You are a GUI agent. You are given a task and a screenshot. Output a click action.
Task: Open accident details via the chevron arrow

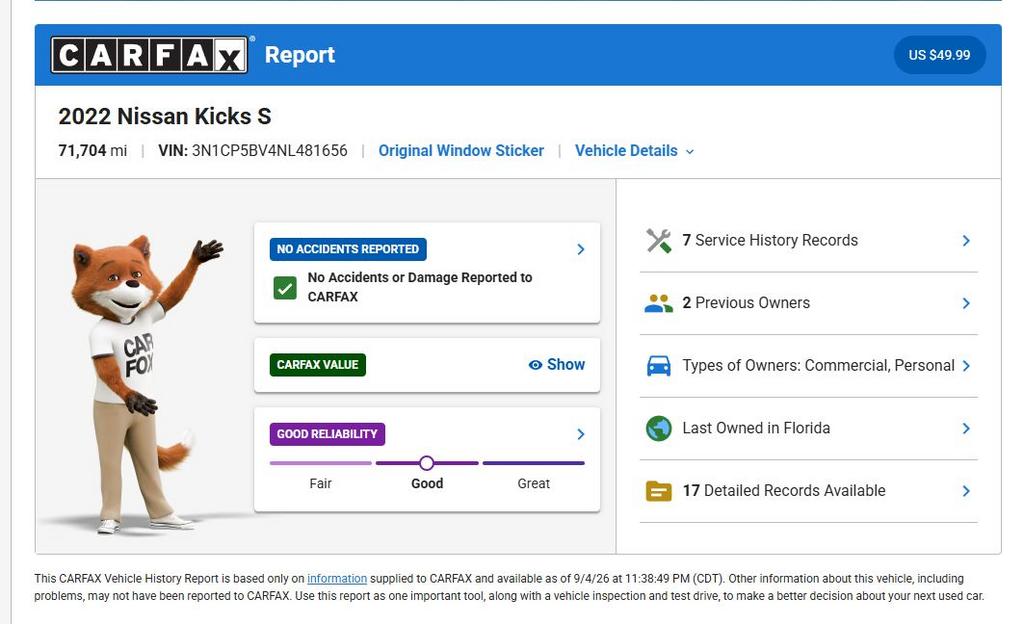(x=581, y=249)
